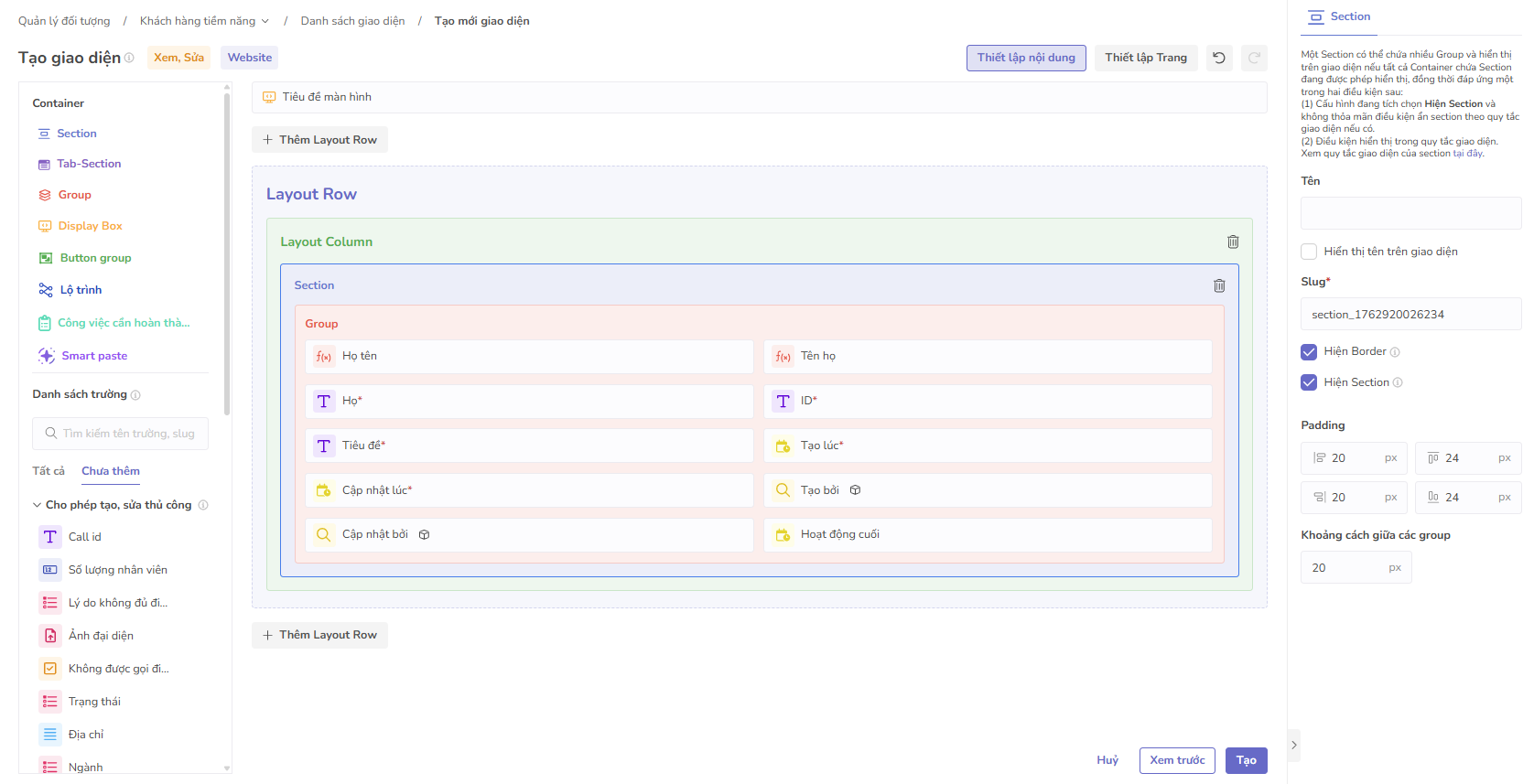Delete the Layout Column with trash icon
Image resolution: width=1534 pixels, height=784 pixels.
coord(1233,242)
